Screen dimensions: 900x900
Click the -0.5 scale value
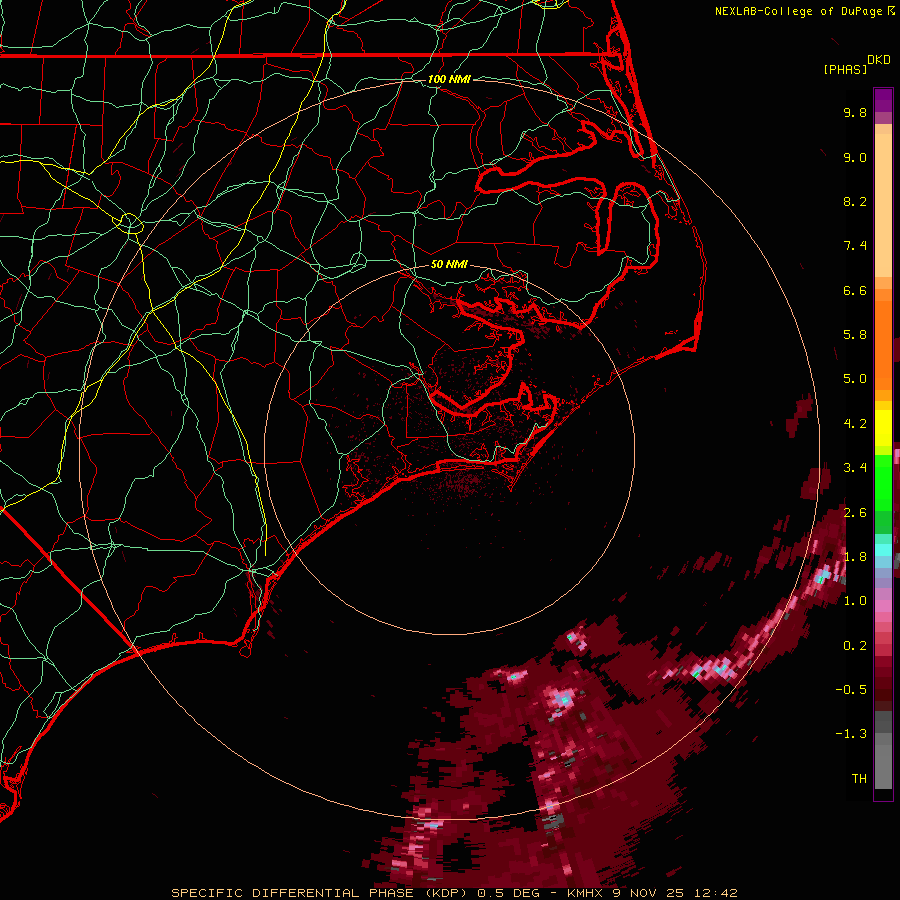(851, 689)
